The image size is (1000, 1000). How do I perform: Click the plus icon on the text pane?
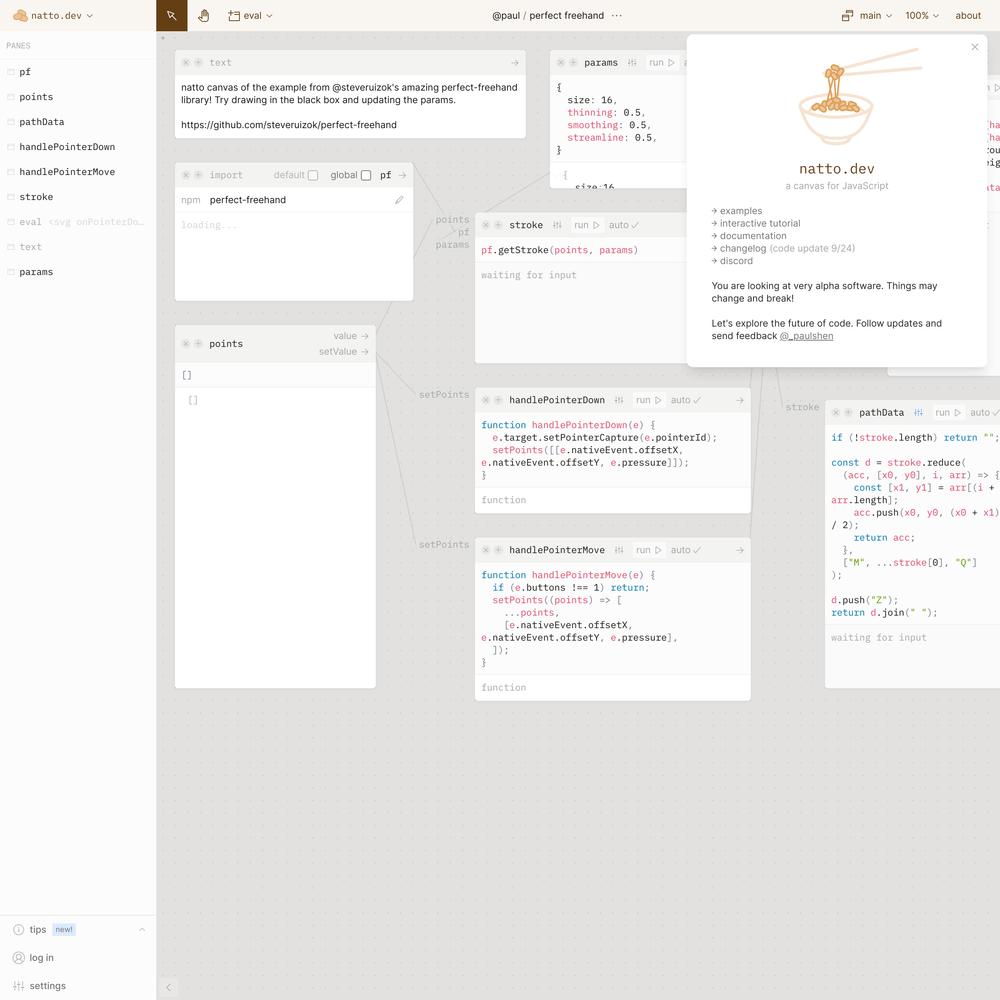[198, 62]
